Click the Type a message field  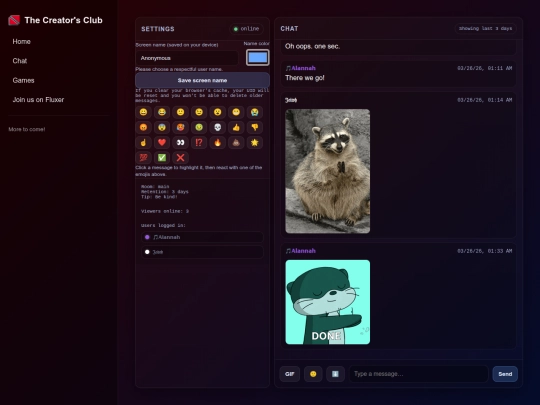click(419, 374)
